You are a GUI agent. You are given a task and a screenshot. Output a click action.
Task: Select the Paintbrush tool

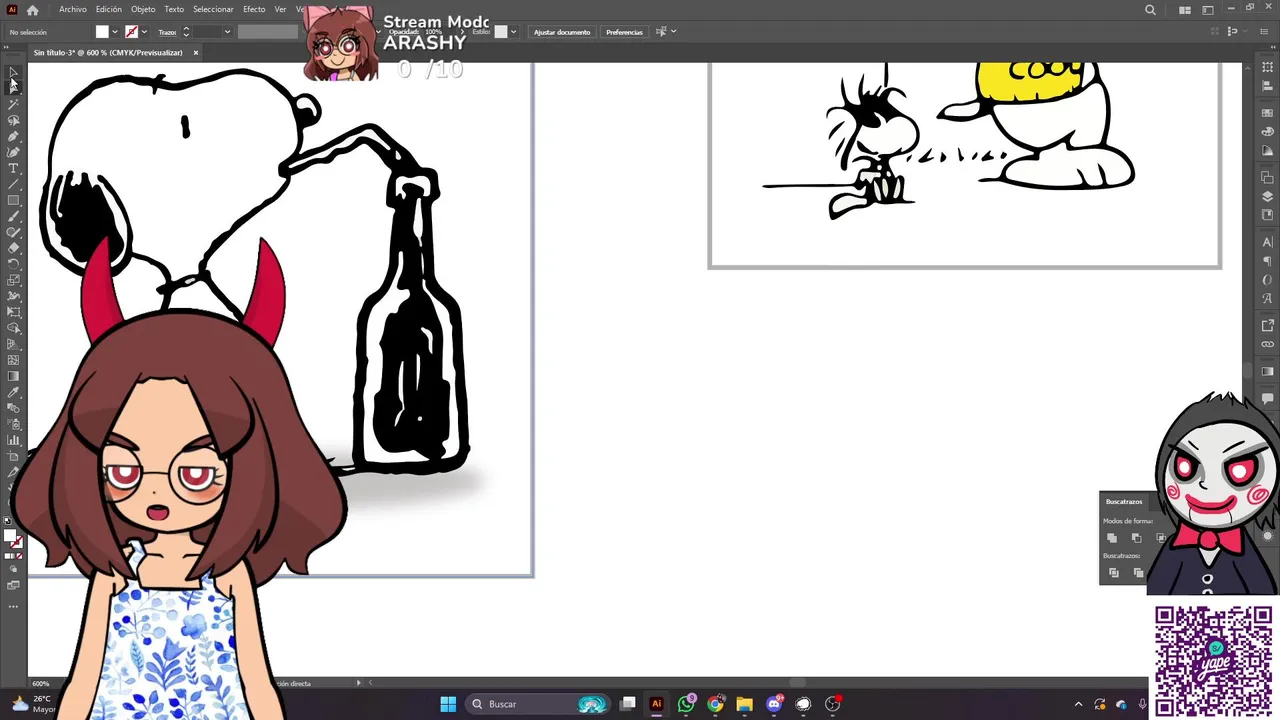[13, 216]
